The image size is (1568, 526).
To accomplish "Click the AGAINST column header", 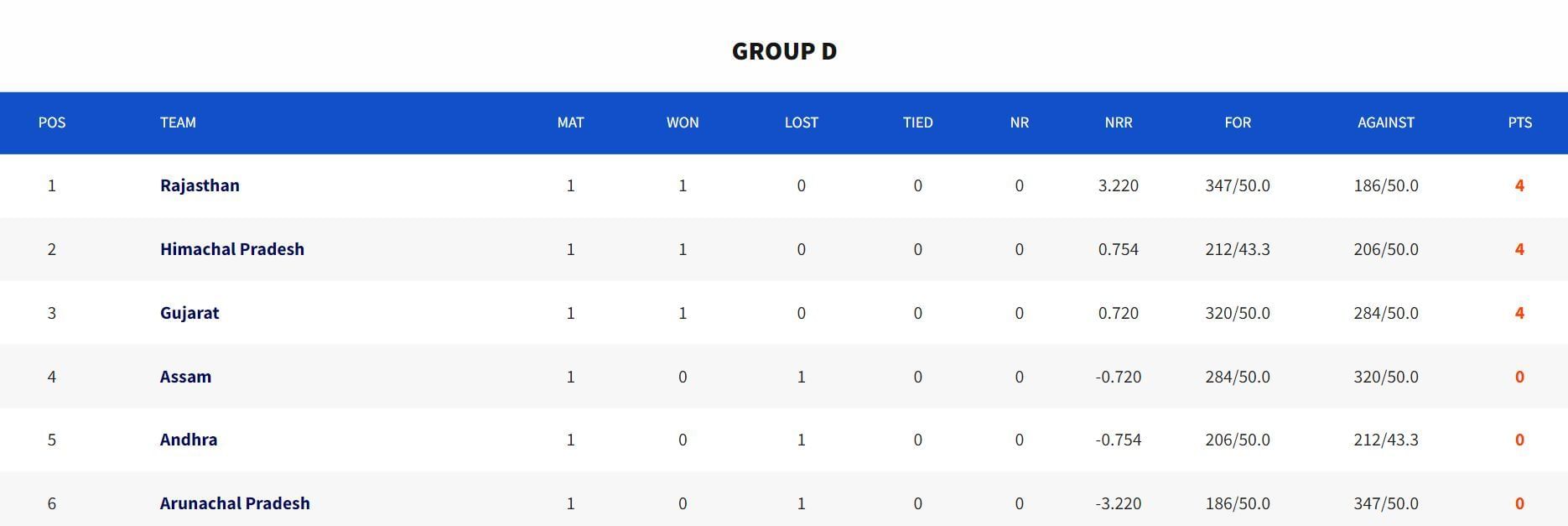I will click(x=1385, y=122).
